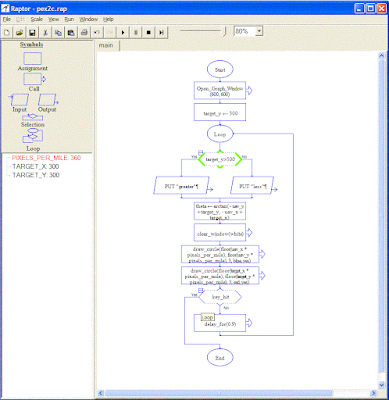Click the End oval in flowchart
Viewport: 389px width, 400px height.
tap(220, 358)
